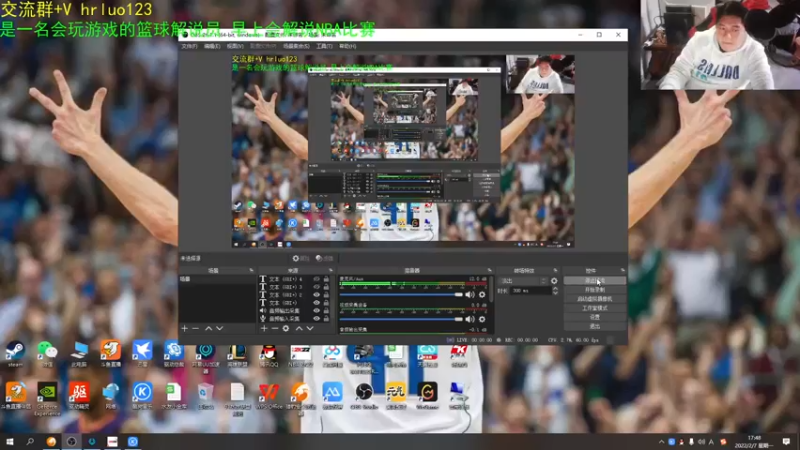This screenshot has height=450, width=800.
Task: Pop out the Scenes dock
Action: tap(251, 270)
